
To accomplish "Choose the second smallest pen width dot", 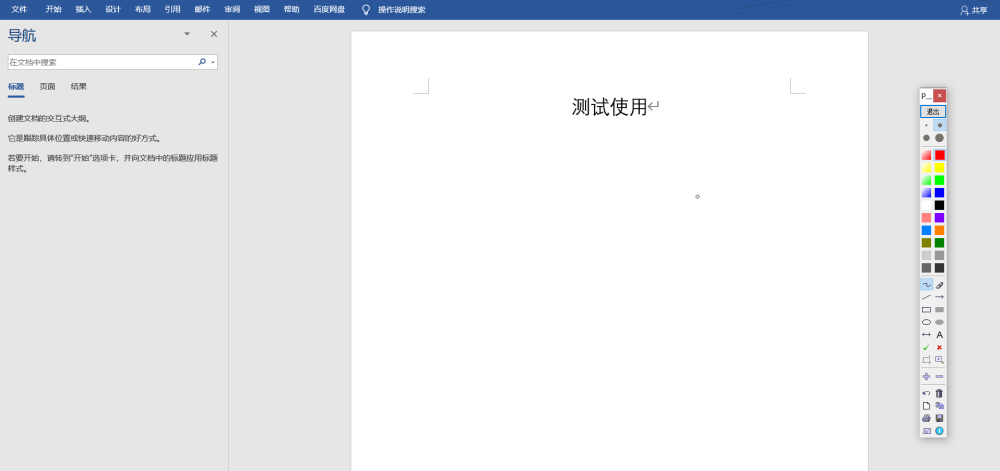I will coord(939,126).
